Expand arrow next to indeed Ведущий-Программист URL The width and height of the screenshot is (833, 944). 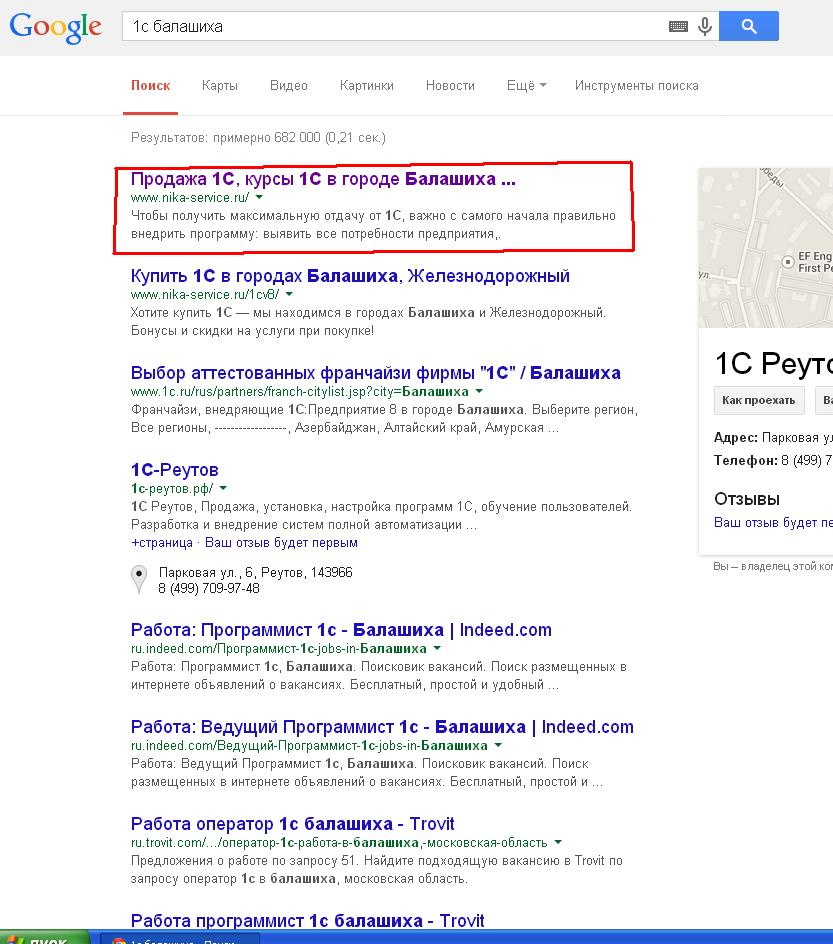498,745
